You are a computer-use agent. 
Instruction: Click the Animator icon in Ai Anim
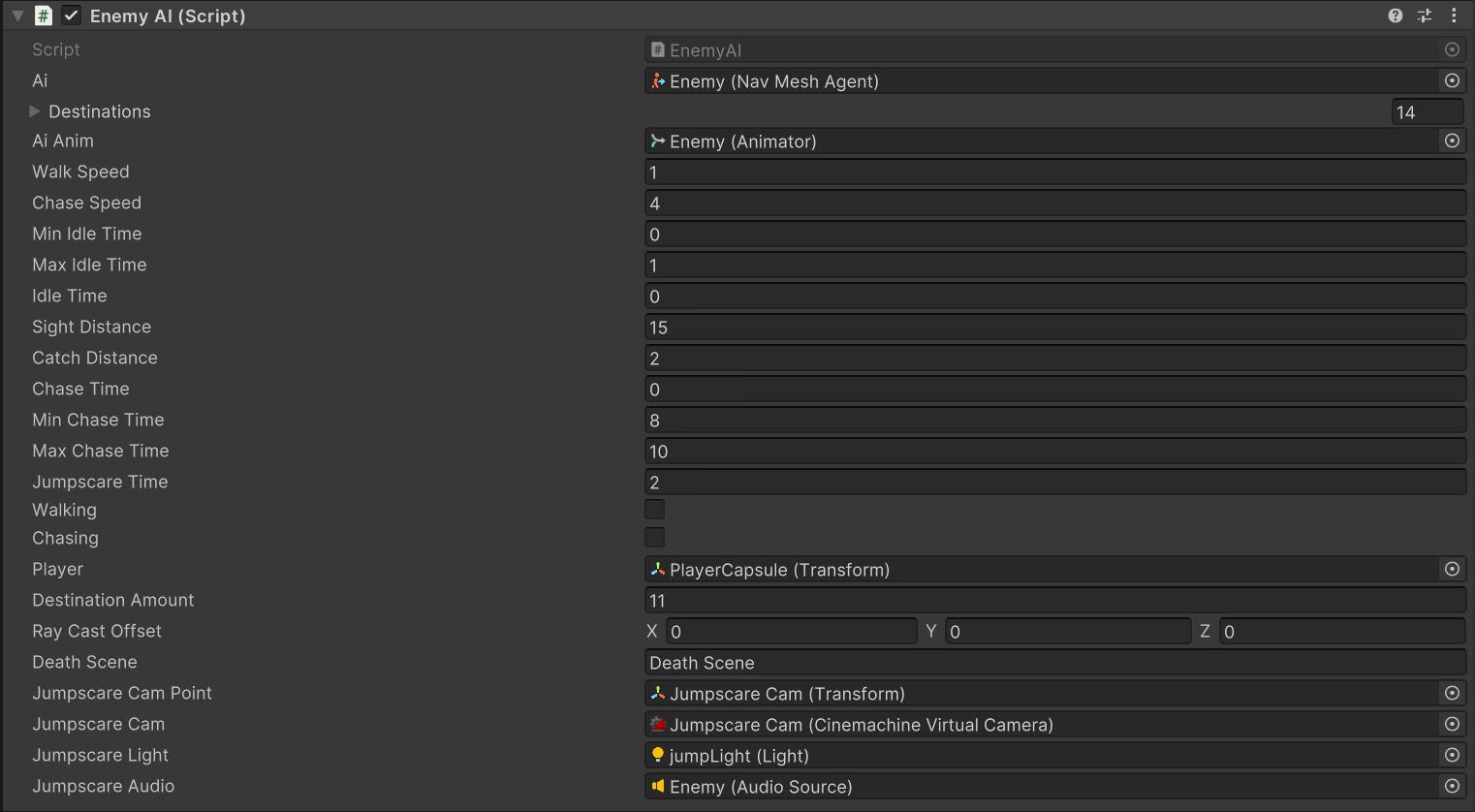click(658, 141)
